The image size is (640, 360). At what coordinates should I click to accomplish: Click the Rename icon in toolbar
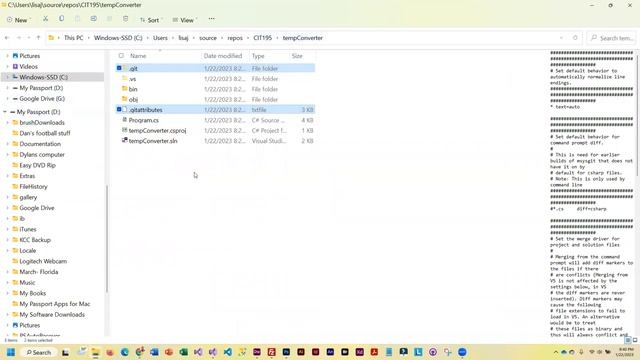(x=93, y=19)
